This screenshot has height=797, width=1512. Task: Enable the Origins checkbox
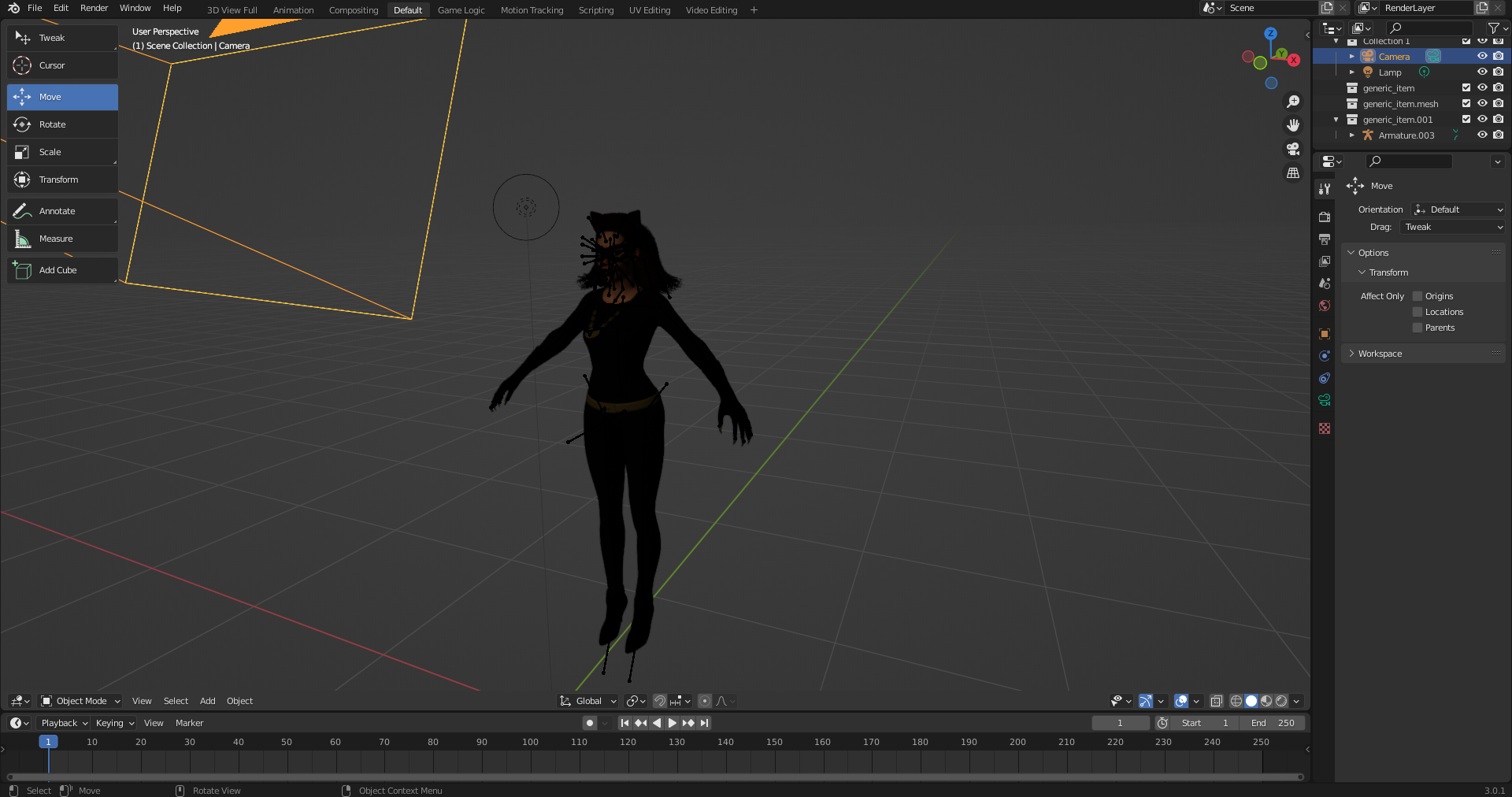click(x=1417, y=296)
